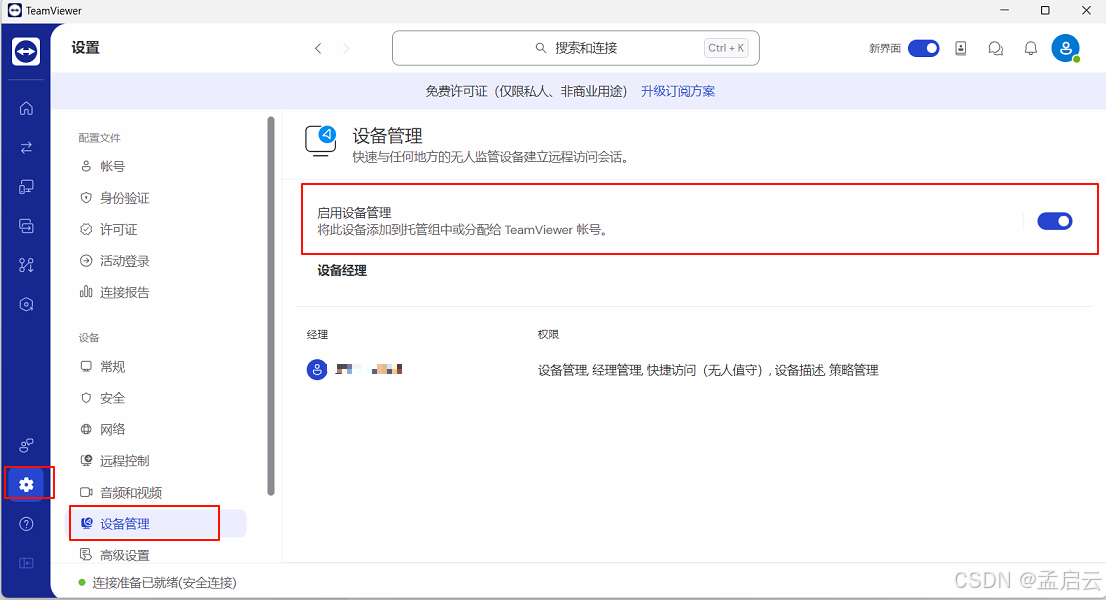Click the 搜索和连接 search field
This screenshot has width=1106, height=600.
576,48
